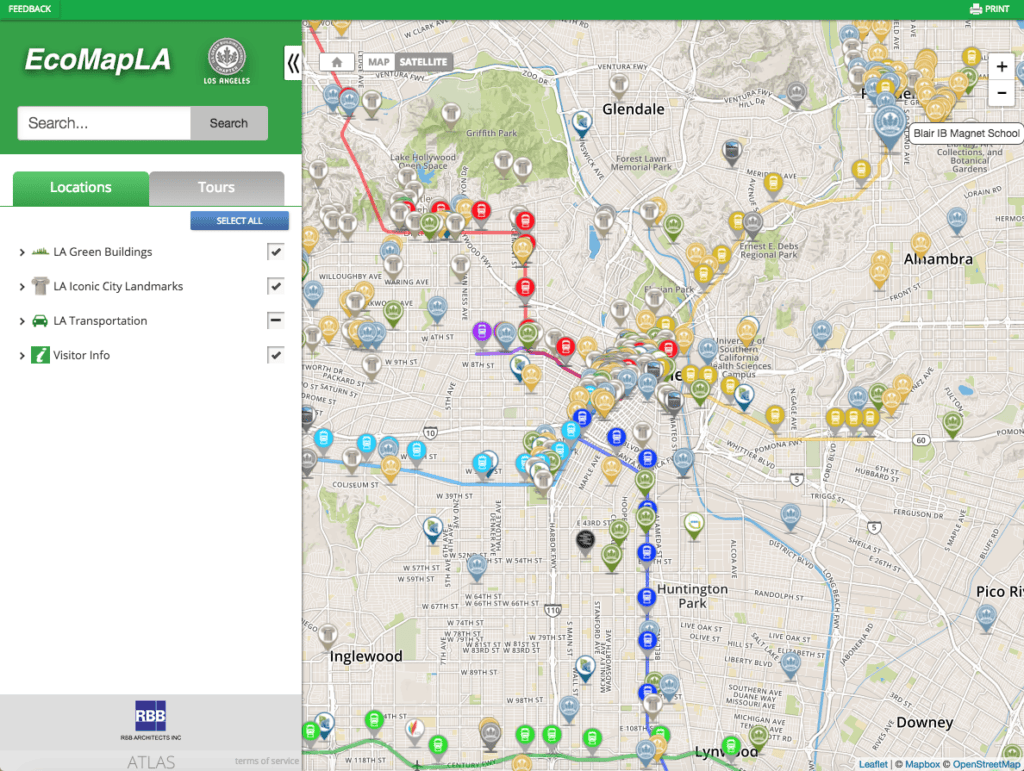The width and height of the screenshot is (1024, 771).
Task: Switch to the Tours tab
Action: tap(216, 187)
